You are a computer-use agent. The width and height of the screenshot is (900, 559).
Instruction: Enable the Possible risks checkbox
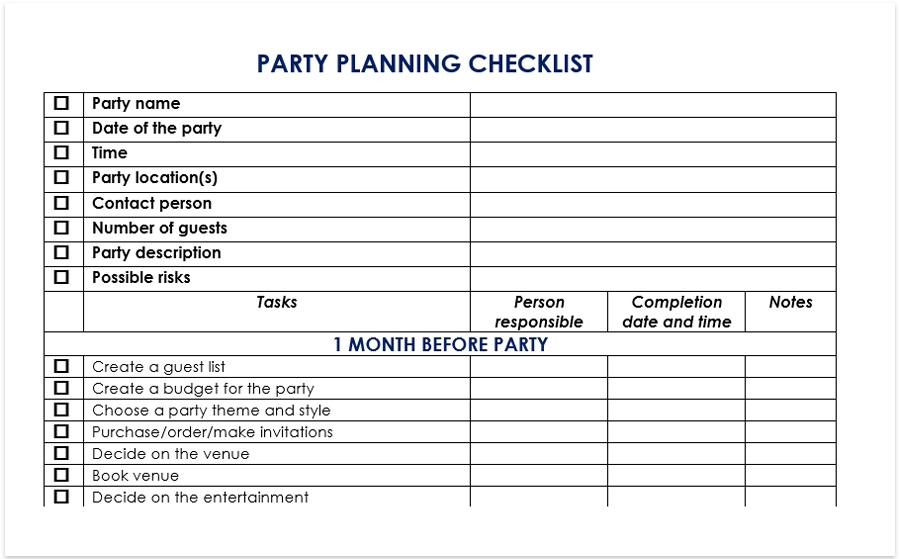point(62,277)
